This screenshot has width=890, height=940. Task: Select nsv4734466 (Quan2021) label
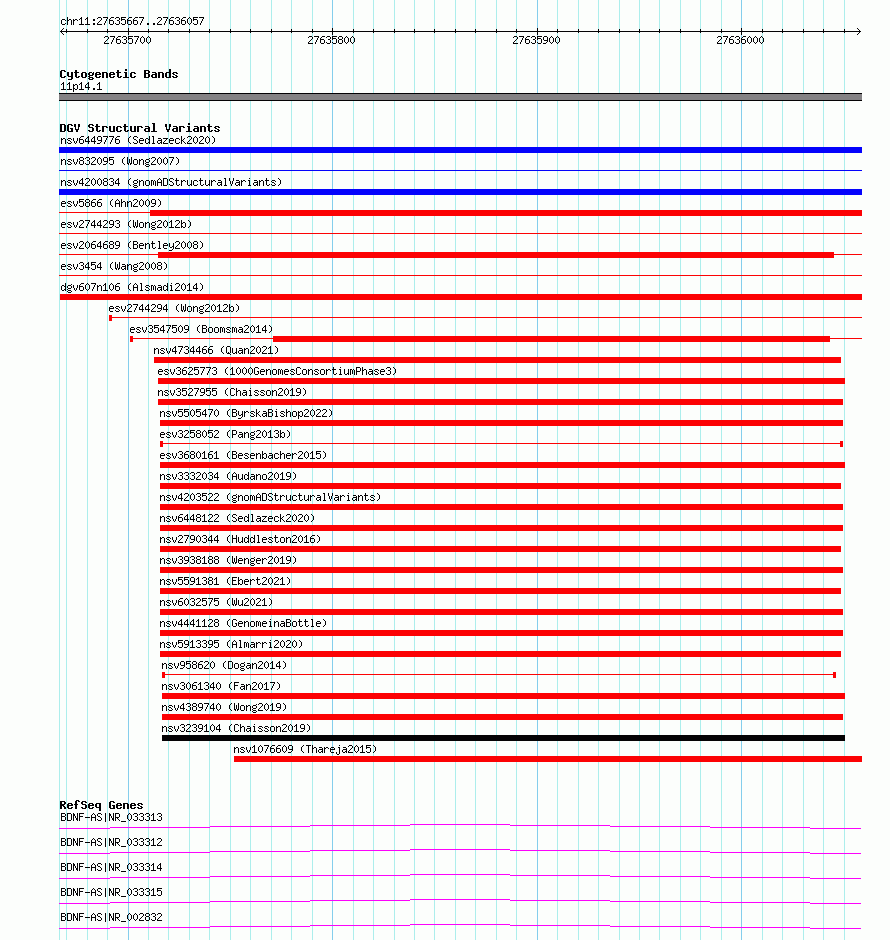pos(216,350)
